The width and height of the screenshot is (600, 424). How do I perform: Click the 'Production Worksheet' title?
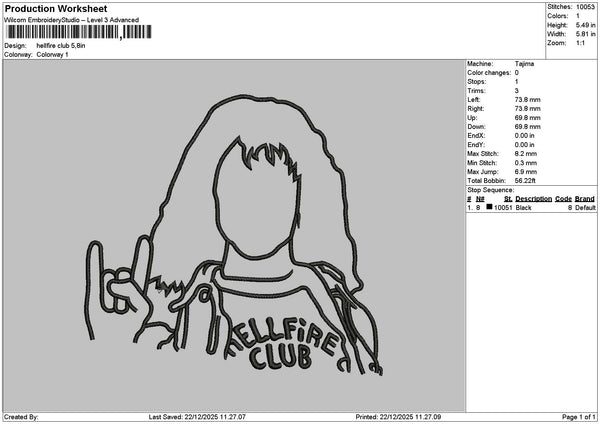click(x=56, y=8)
